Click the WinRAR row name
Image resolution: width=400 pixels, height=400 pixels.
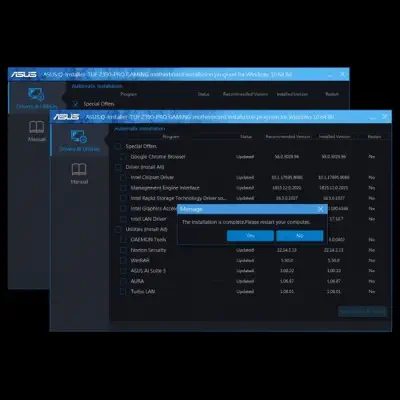[x=140, y=260]
